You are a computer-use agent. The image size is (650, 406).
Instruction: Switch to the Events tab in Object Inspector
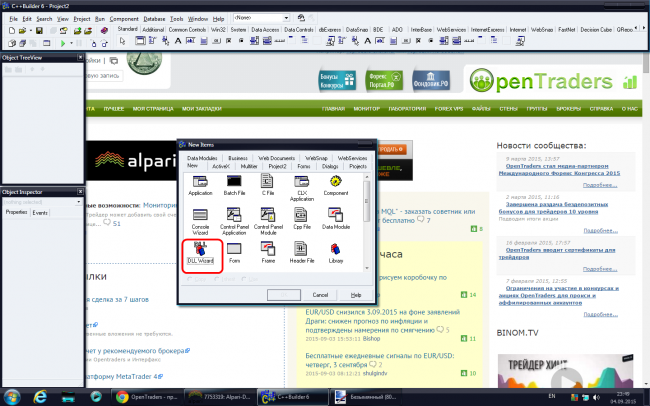41,212
